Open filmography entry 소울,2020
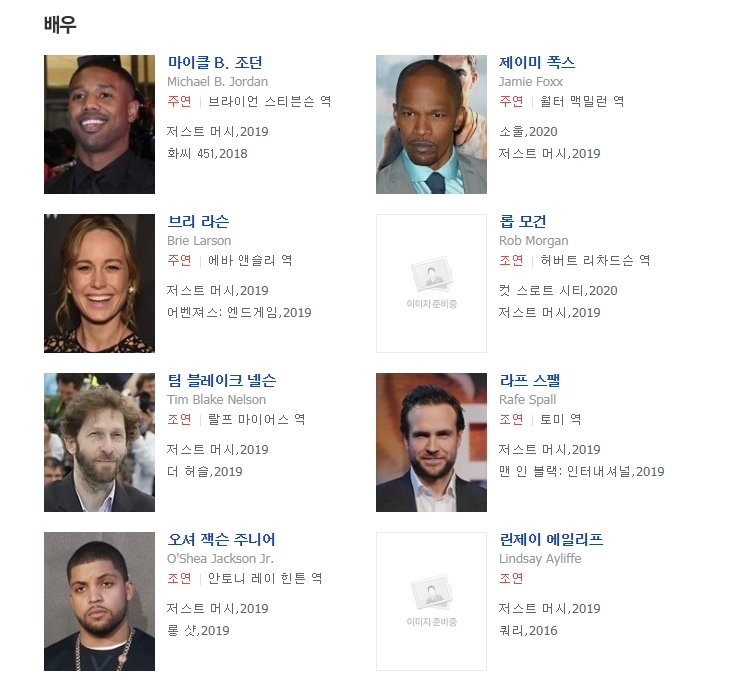 pyautogui.click(x=528, y=131)
